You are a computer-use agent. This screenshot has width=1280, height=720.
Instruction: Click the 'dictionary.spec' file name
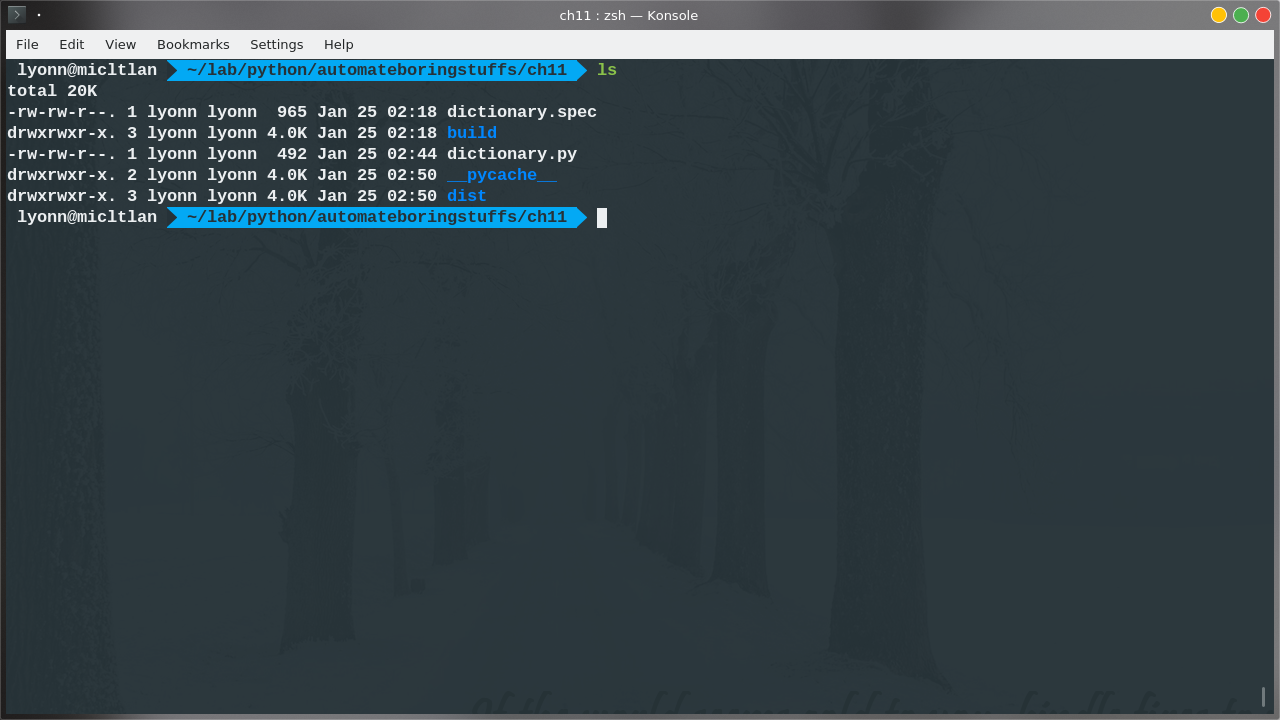(x=522, y=112)
